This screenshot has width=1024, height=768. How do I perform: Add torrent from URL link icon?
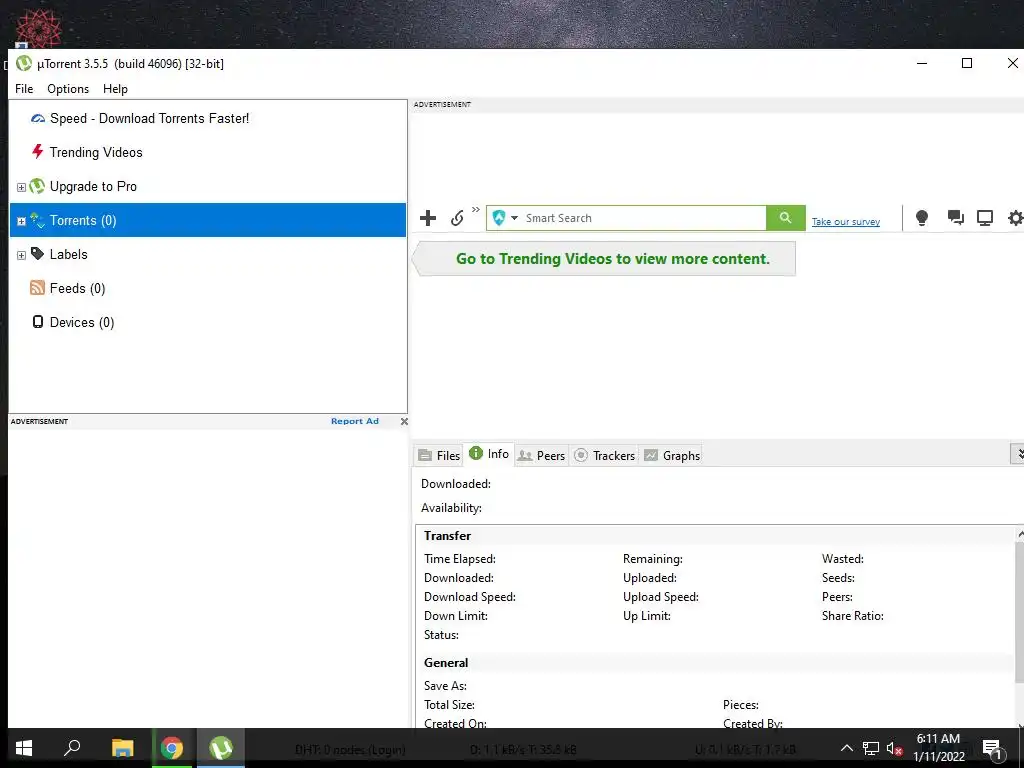(x=457, y=218)
